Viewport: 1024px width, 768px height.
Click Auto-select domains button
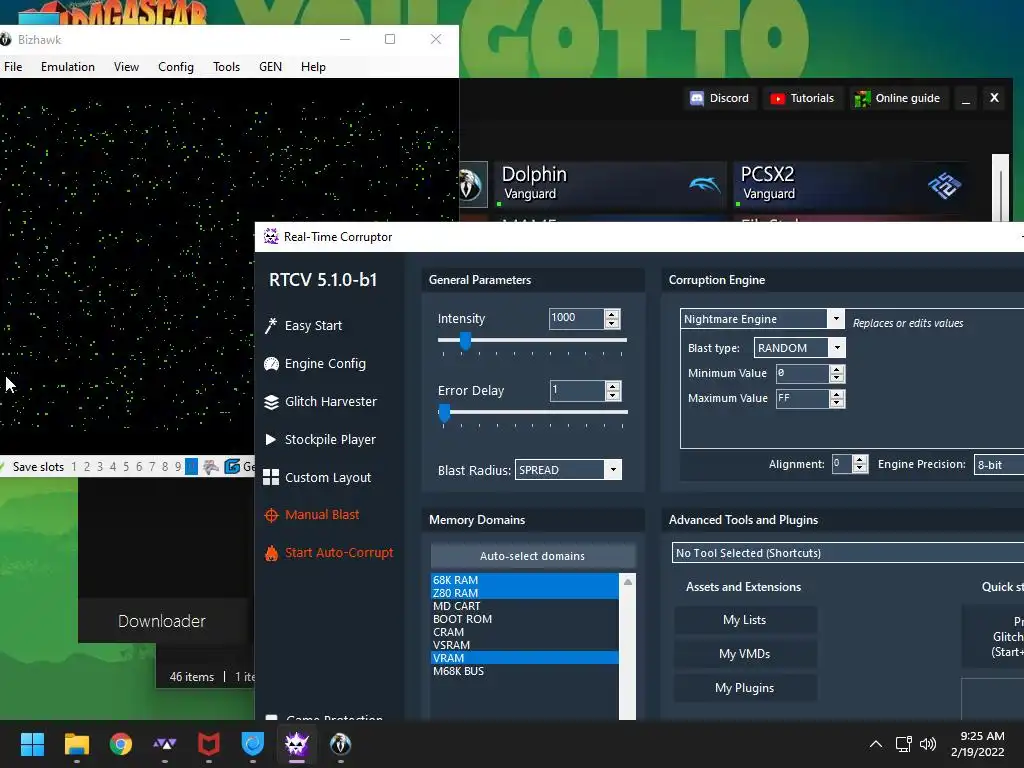pos(532,556)
